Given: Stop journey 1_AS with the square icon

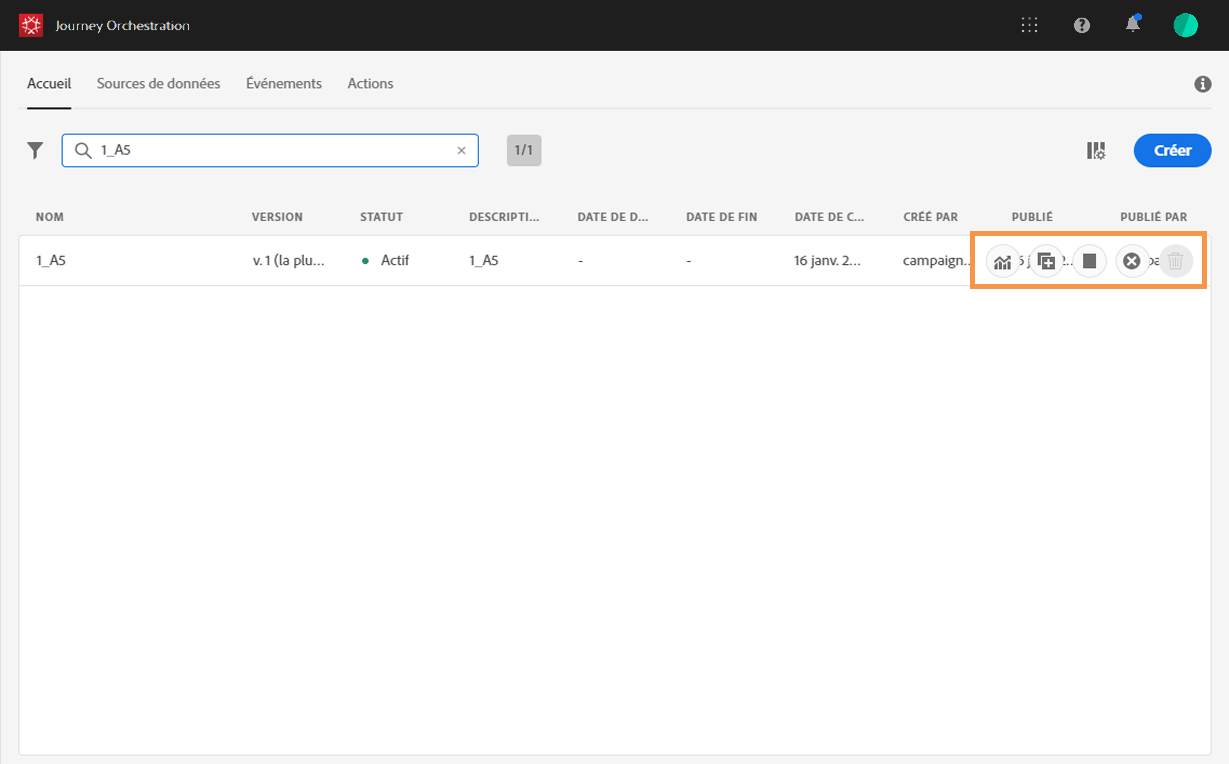Looking at the screenshot, I should click(1090, 261).
